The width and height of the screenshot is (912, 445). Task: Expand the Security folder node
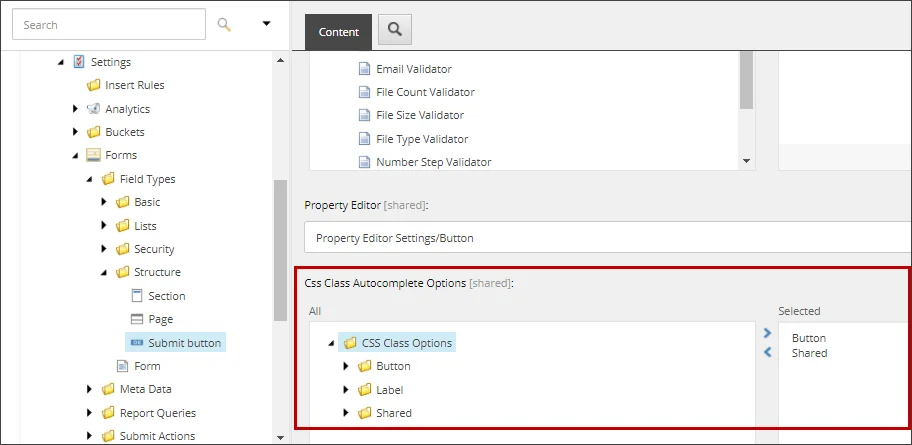104,248
